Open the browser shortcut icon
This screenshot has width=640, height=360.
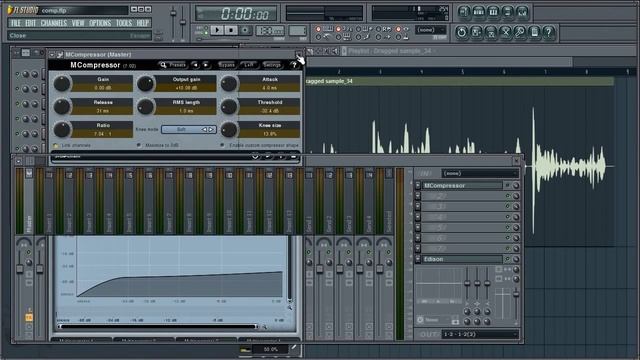[x=508, y=12]
